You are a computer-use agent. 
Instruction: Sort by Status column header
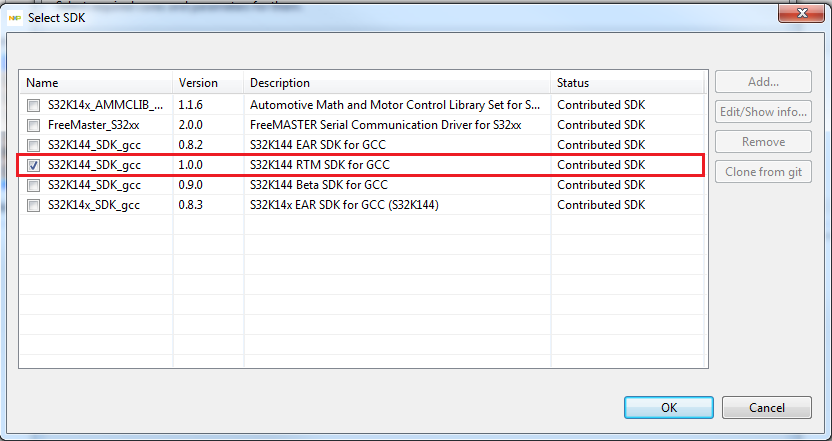pos(627,83)
